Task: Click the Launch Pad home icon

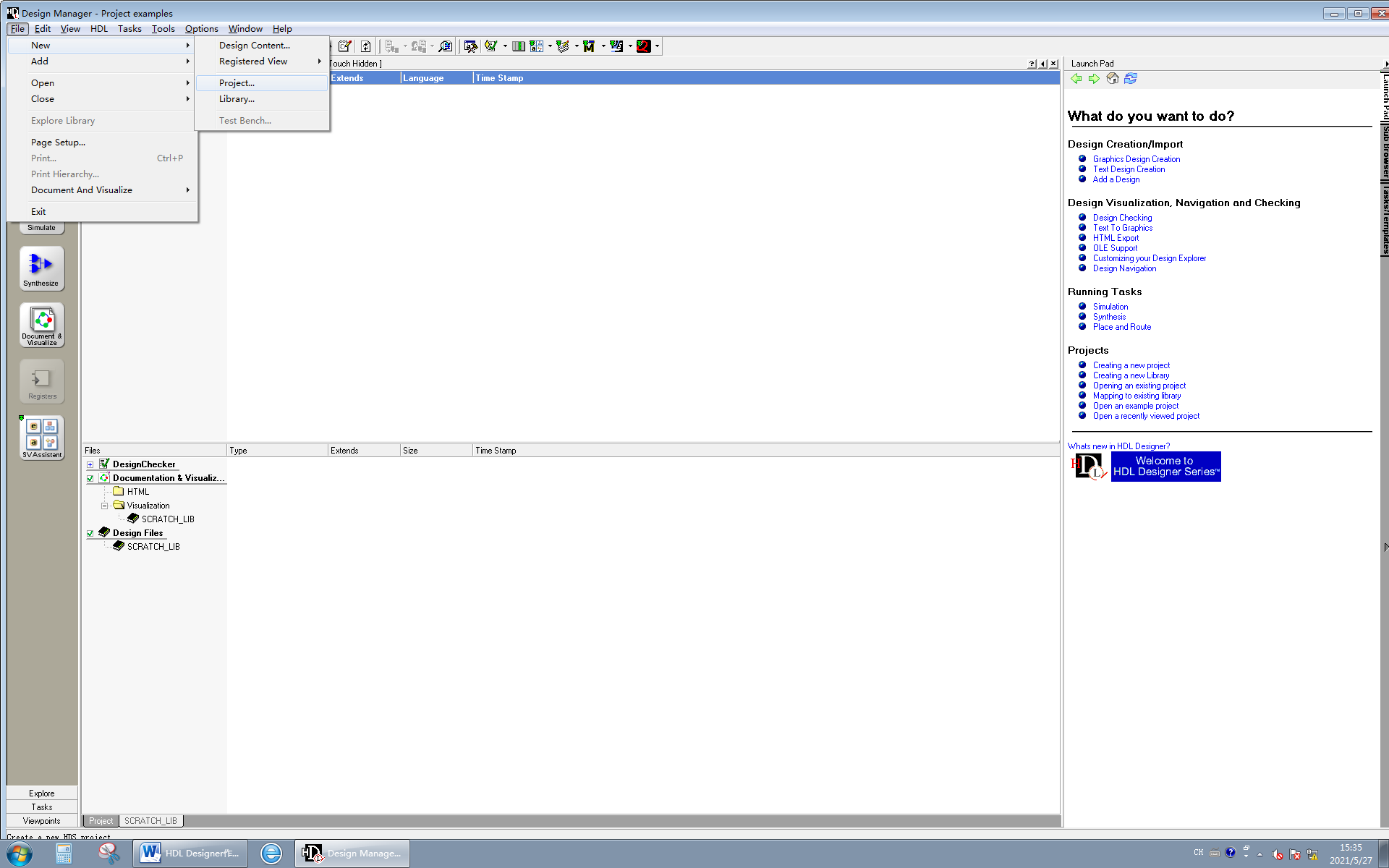Action: coord(1113,78)
